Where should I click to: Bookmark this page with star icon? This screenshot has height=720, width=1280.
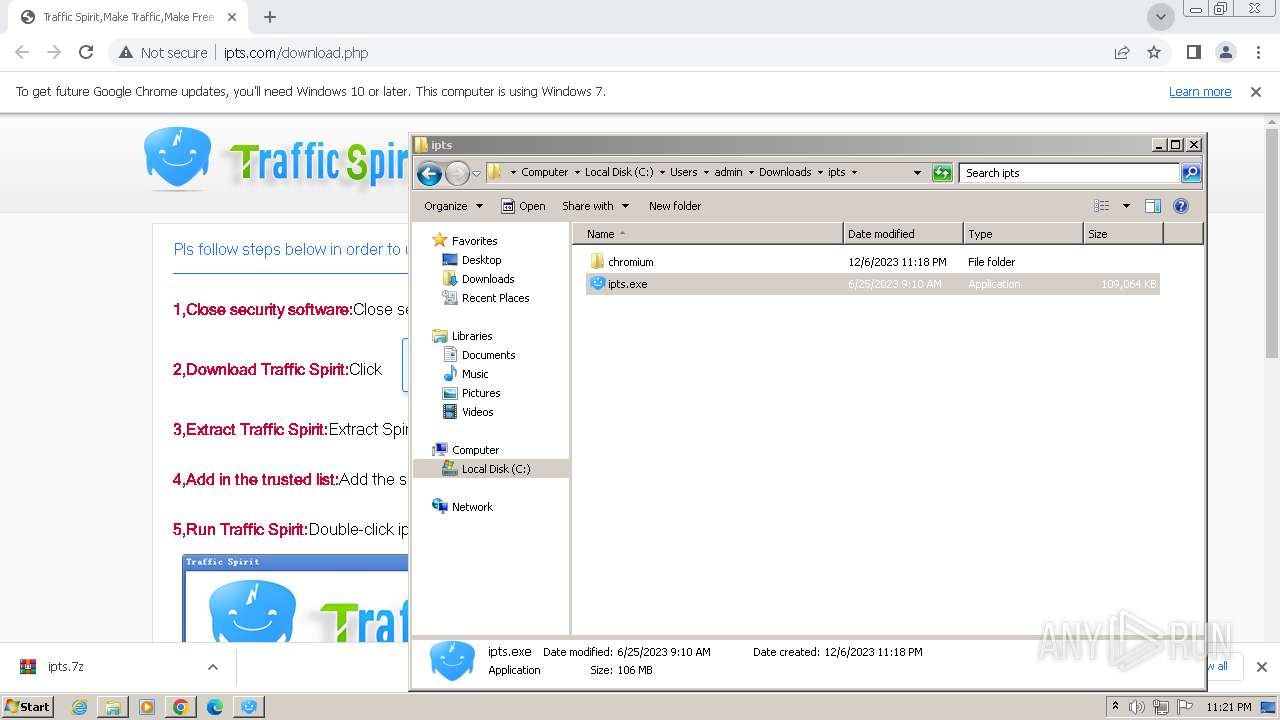click(x=1154, y=53)
